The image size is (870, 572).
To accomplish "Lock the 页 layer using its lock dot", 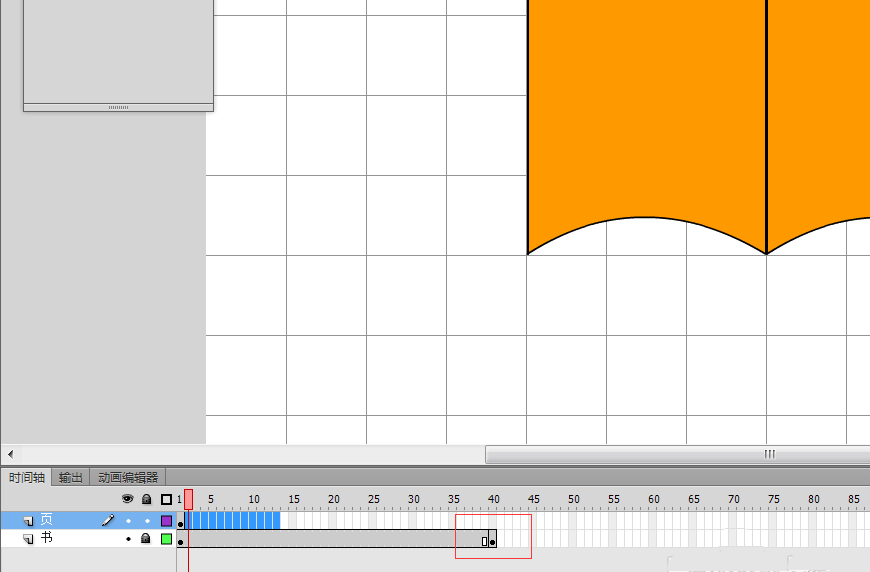I will point(147,521).
